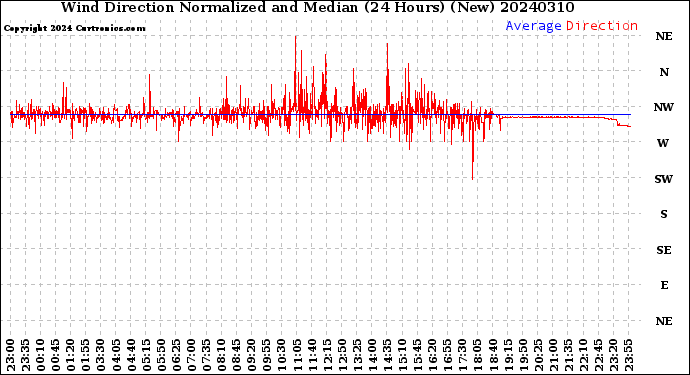
Task: Select the 23:35 time axis label
Action: (26, 356)
